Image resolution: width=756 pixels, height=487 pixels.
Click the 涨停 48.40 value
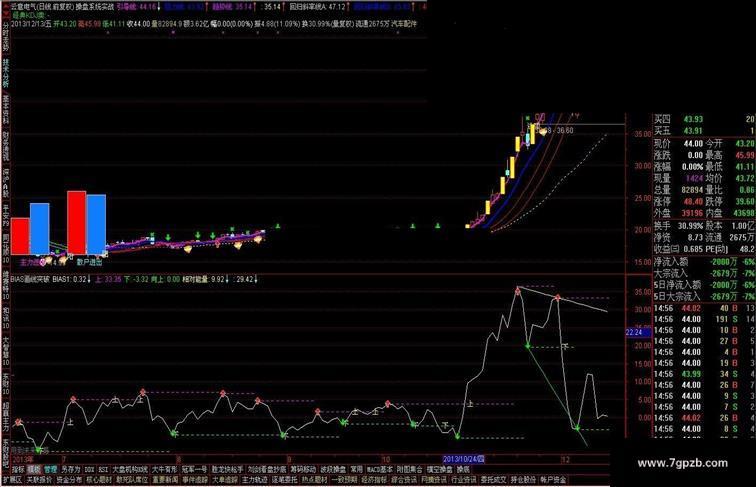(693, 202)
